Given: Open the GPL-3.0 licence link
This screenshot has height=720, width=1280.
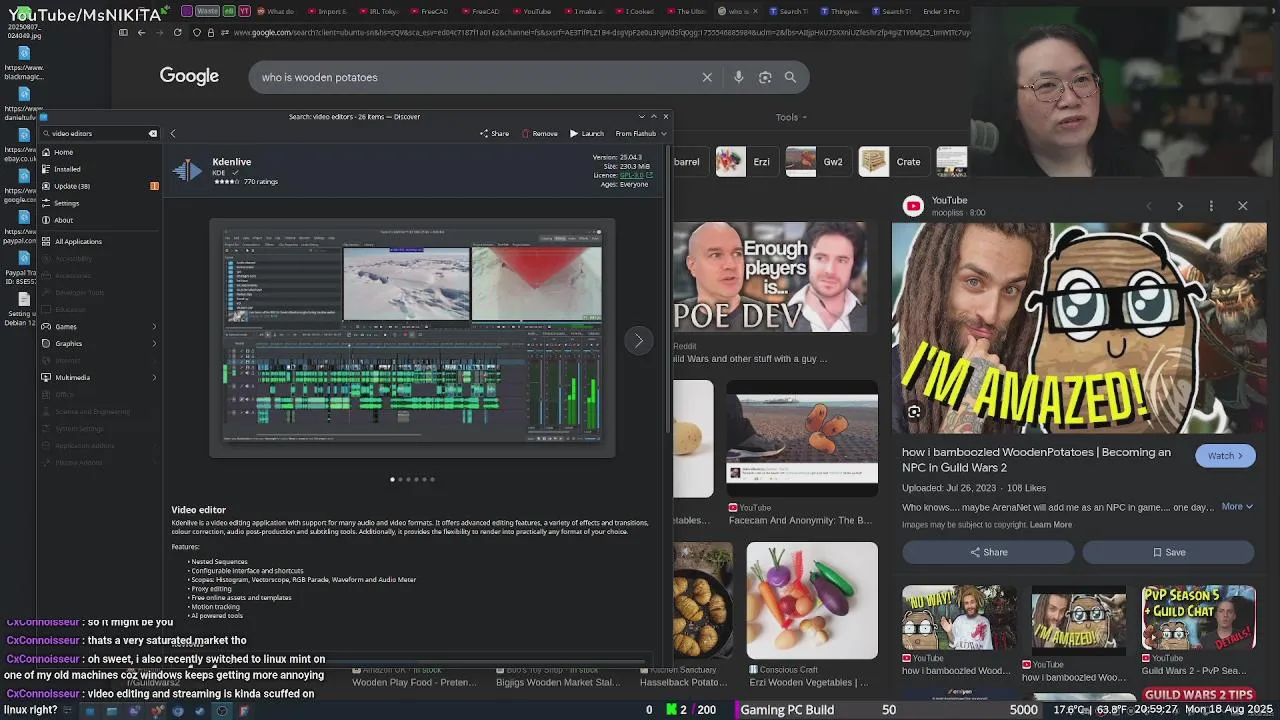Looking at the screenshot, I should [635, 175].
